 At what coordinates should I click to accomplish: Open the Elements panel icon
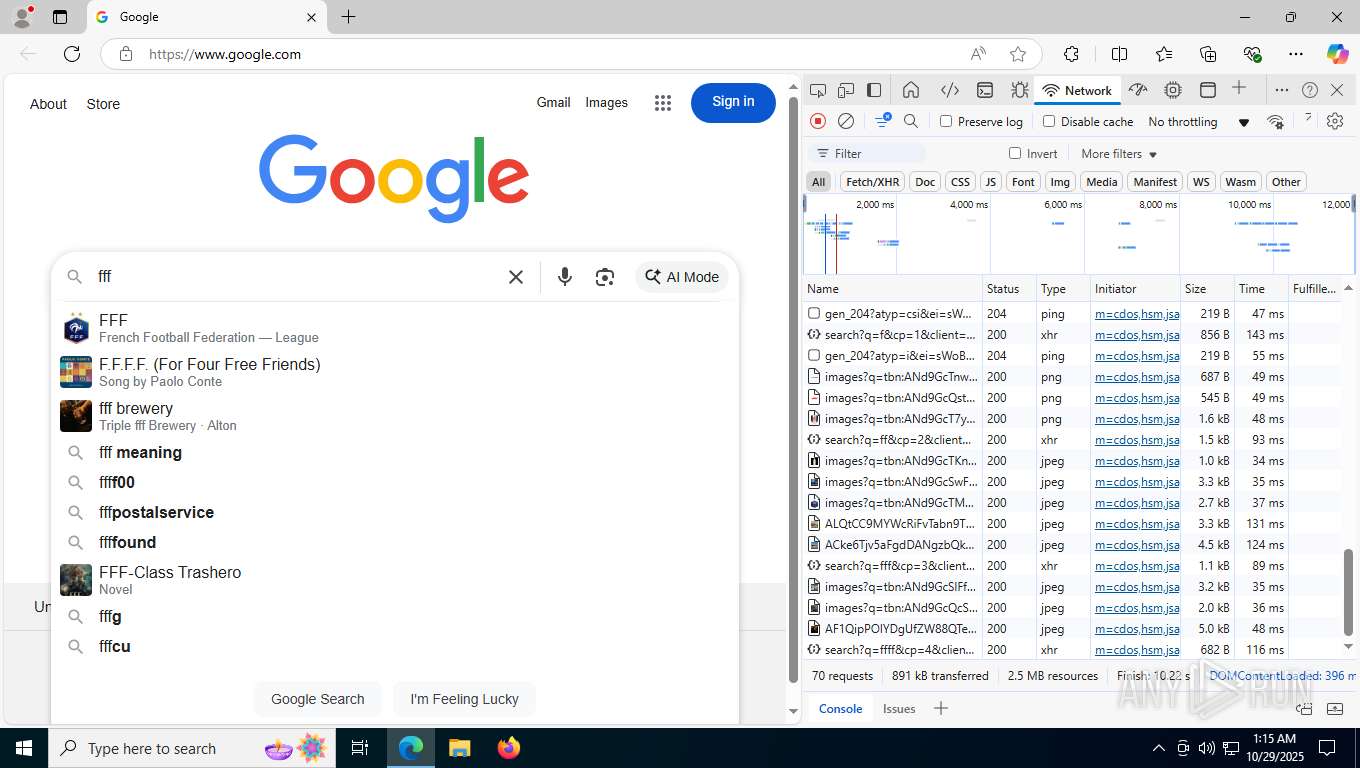click(x=950, y=90)
